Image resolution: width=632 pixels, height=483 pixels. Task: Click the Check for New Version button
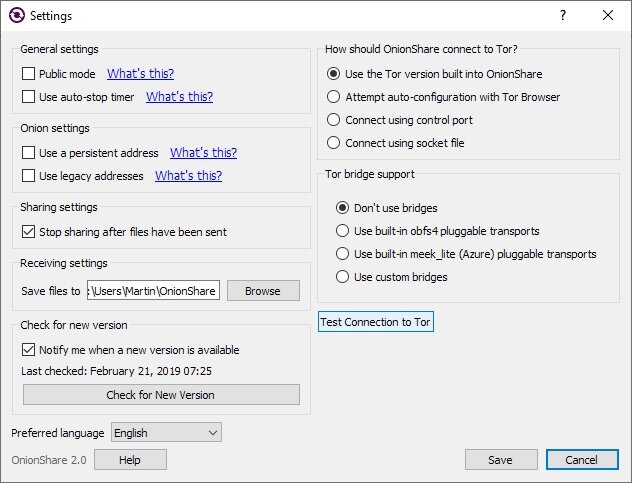161,395
